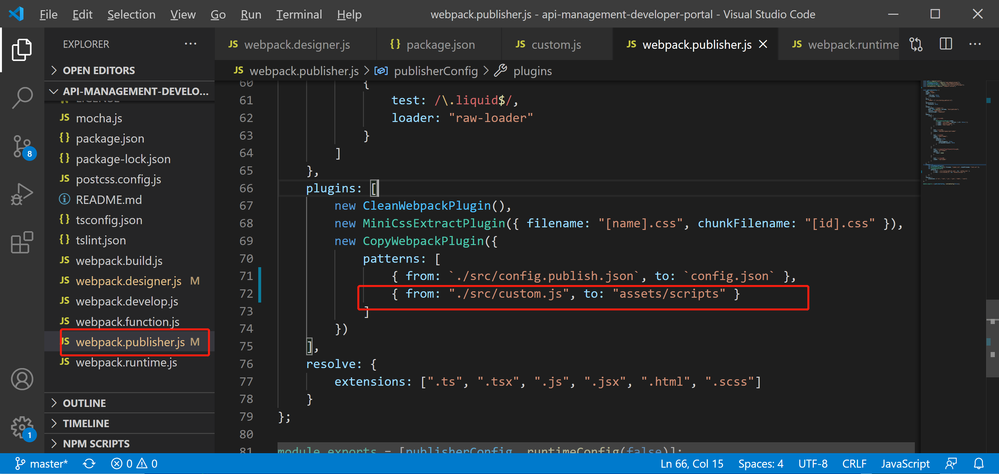Open the Manage gear menu
The image size is (999, 474).
23,427
